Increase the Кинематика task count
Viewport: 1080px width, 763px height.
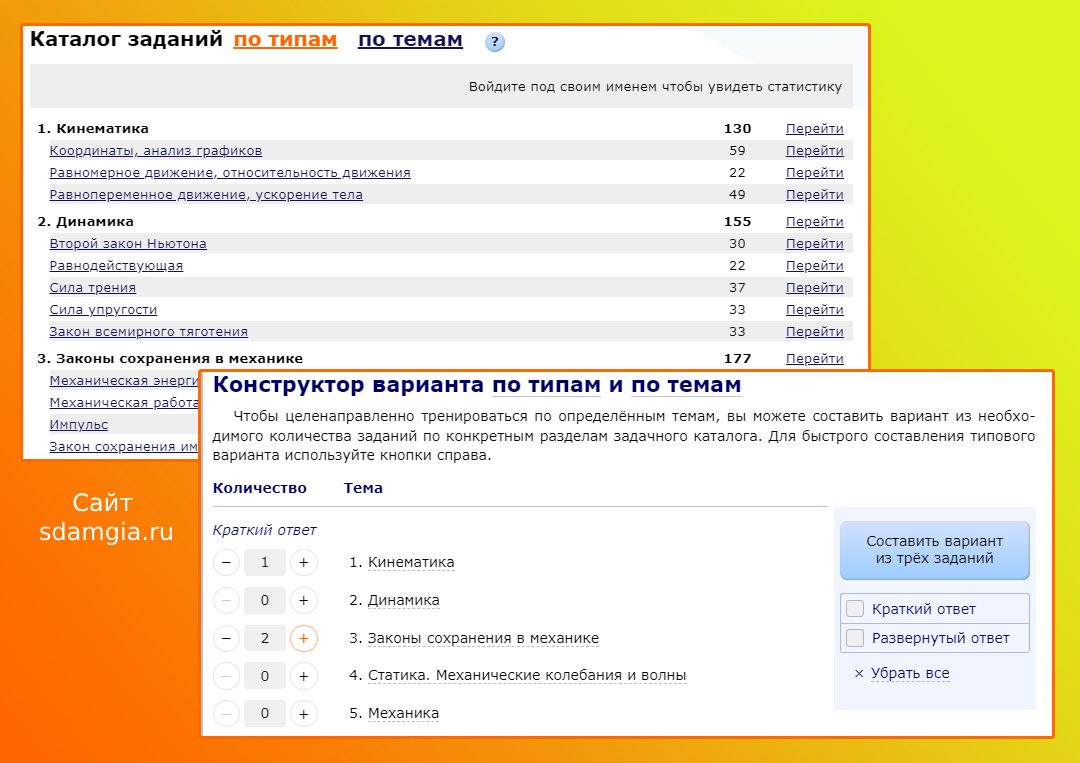click(304, 563)
